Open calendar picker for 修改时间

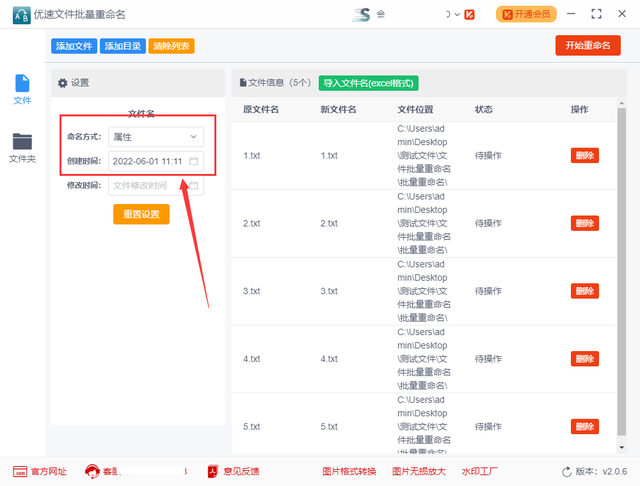coord(193,186)
